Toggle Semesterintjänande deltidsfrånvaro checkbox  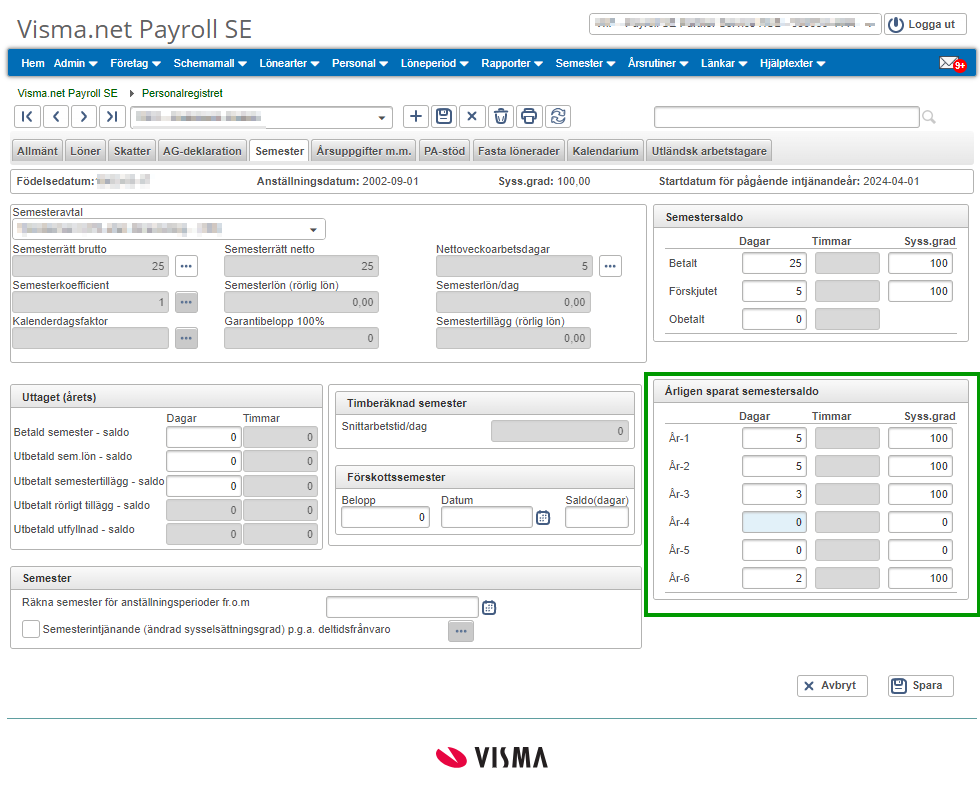coord(31,629)
